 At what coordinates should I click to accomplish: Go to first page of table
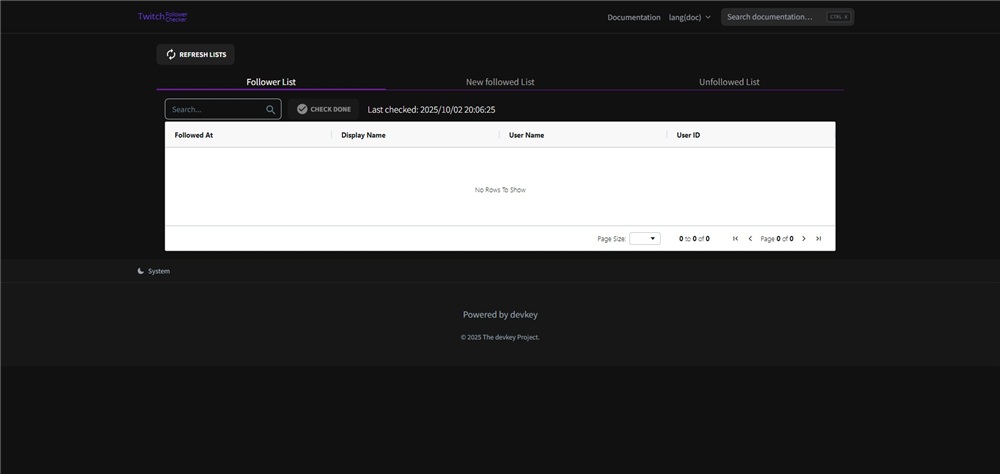coord(735,239)
